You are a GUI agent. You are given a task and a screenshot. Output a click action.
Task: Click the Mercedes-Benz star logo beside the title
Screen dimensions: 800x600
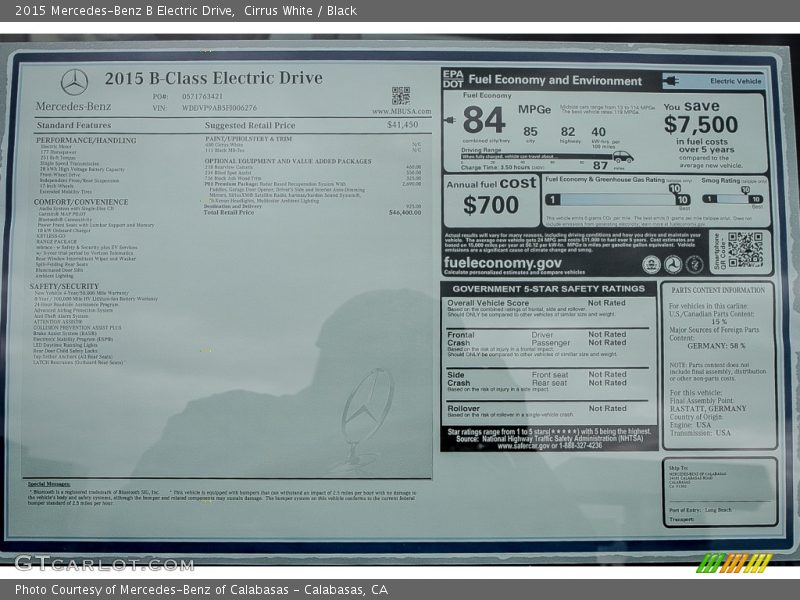tap(74, 82)
